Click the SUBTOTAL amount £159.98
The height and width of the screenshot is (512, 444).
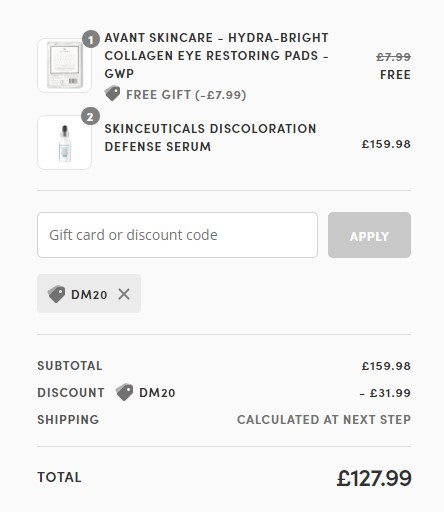[x=386, y=366]
